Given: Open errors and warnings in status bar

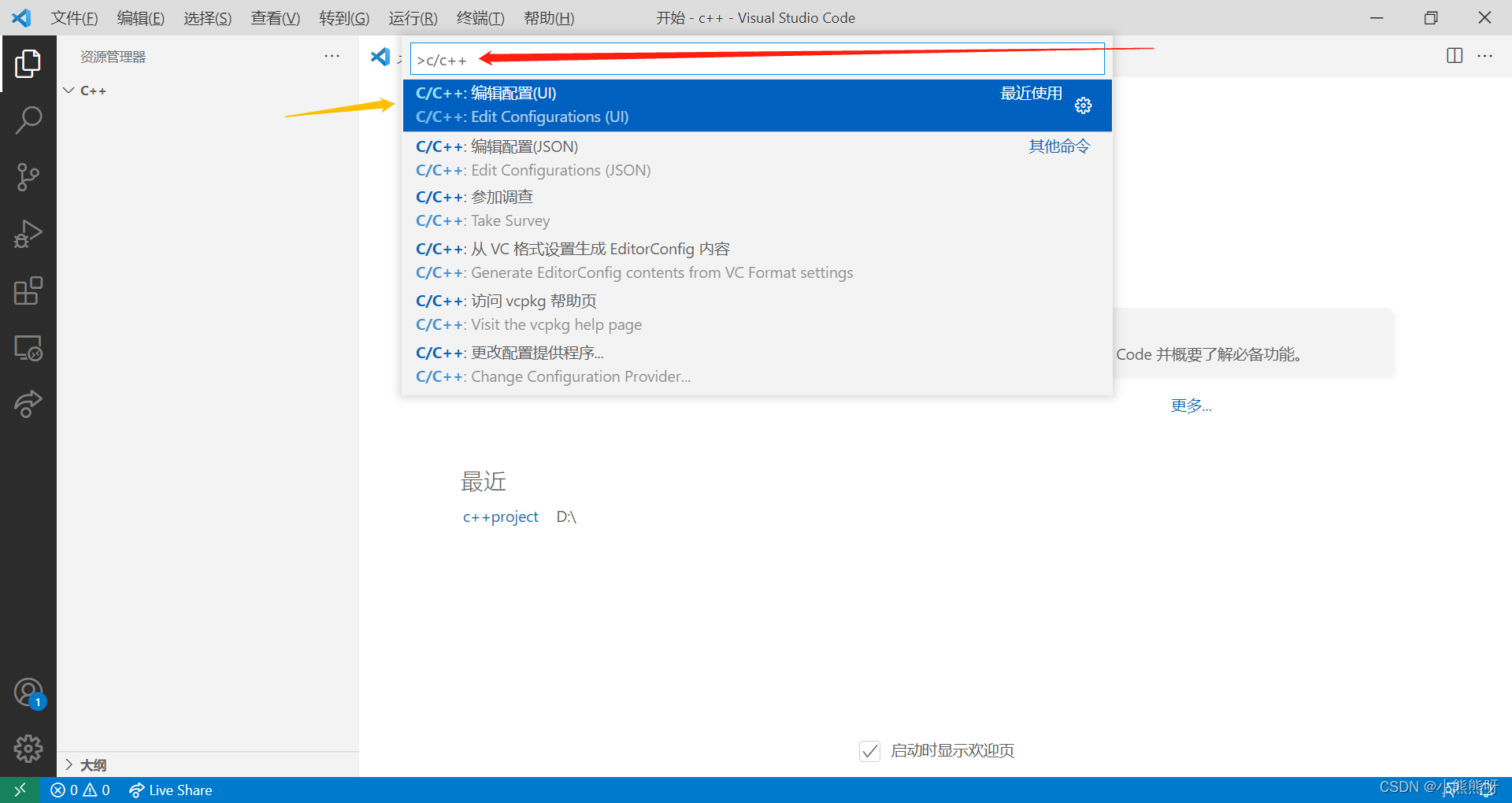Looking at the screenshot, I should pos(80,790).
